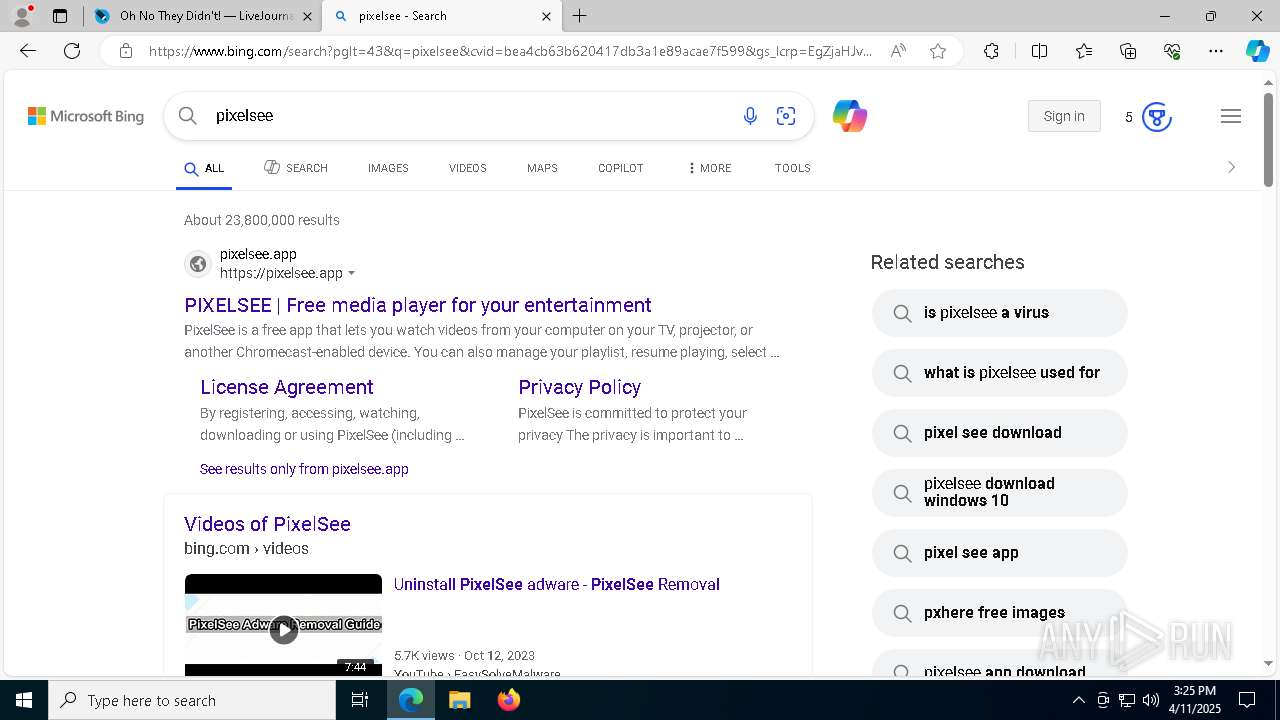The width and height of the screenshot is (1280, 720).
Task: Open collections icon in toolbar
Action: [x=1128, y=51]
